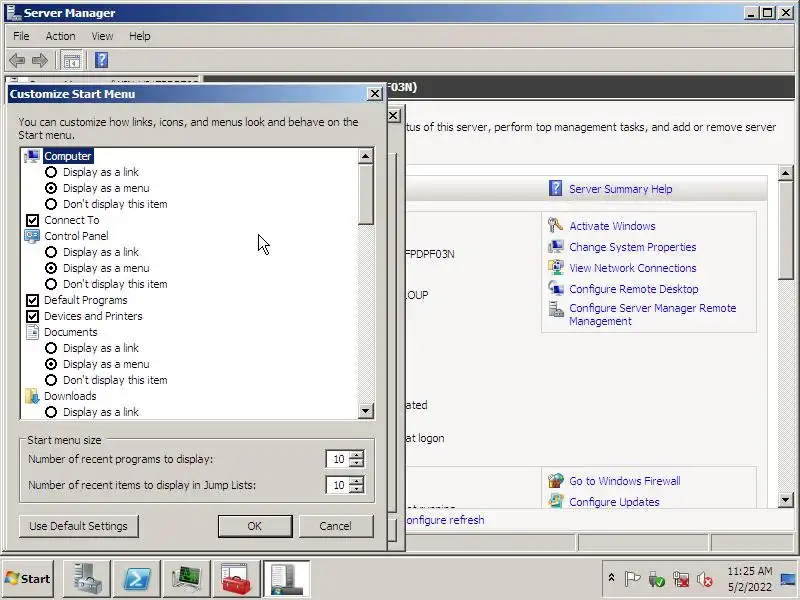Increase number of recent programs spinner
Image resolution: width=800 pixels, height=600 pixels.
(357, 454)
